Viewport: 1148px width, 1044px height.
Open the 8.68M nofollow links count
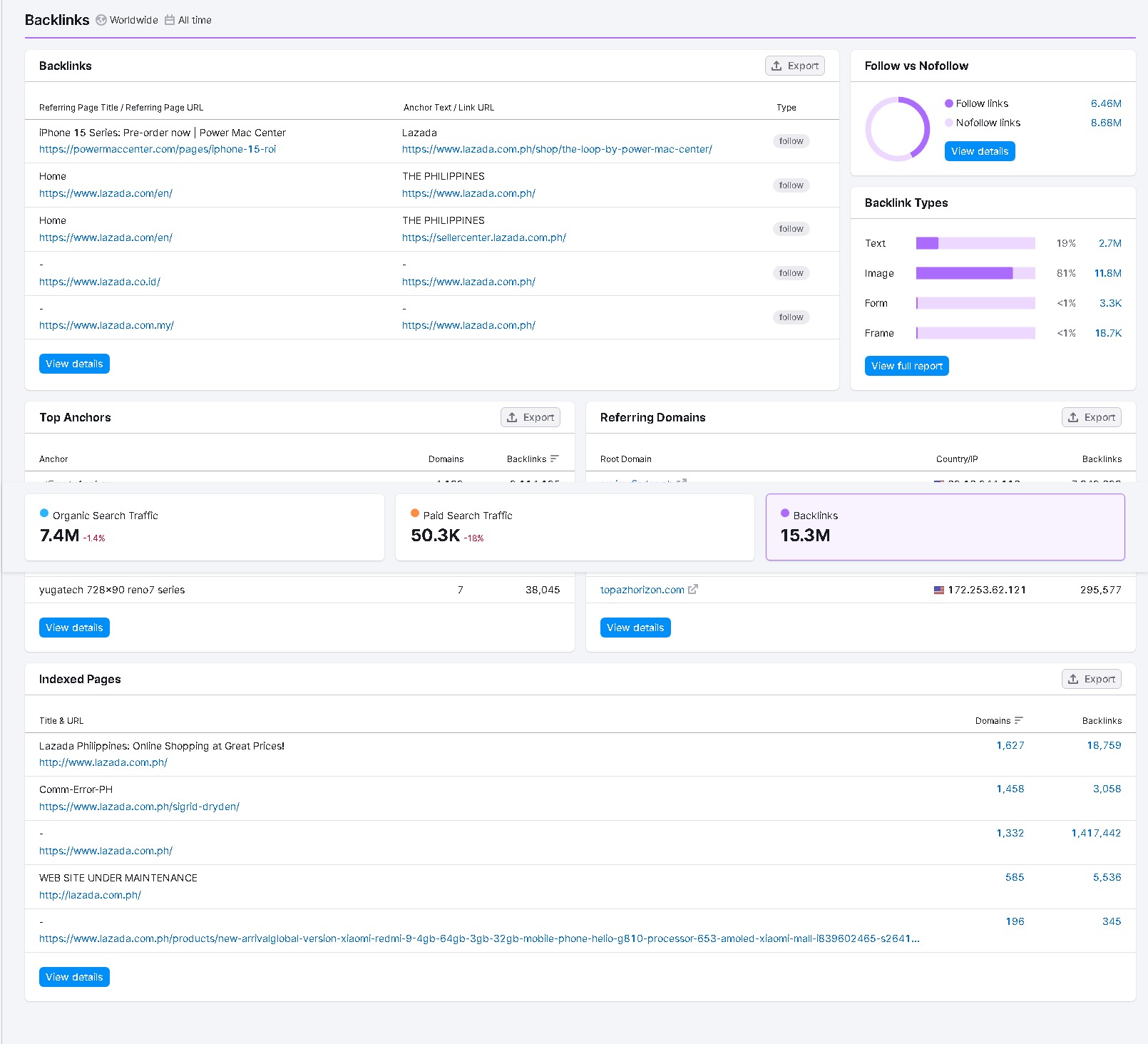1106,123
